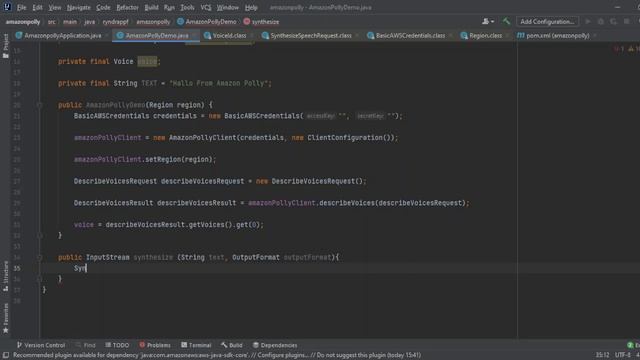Collapse synthesize method with fold marker at line 34

click(40, 257)
